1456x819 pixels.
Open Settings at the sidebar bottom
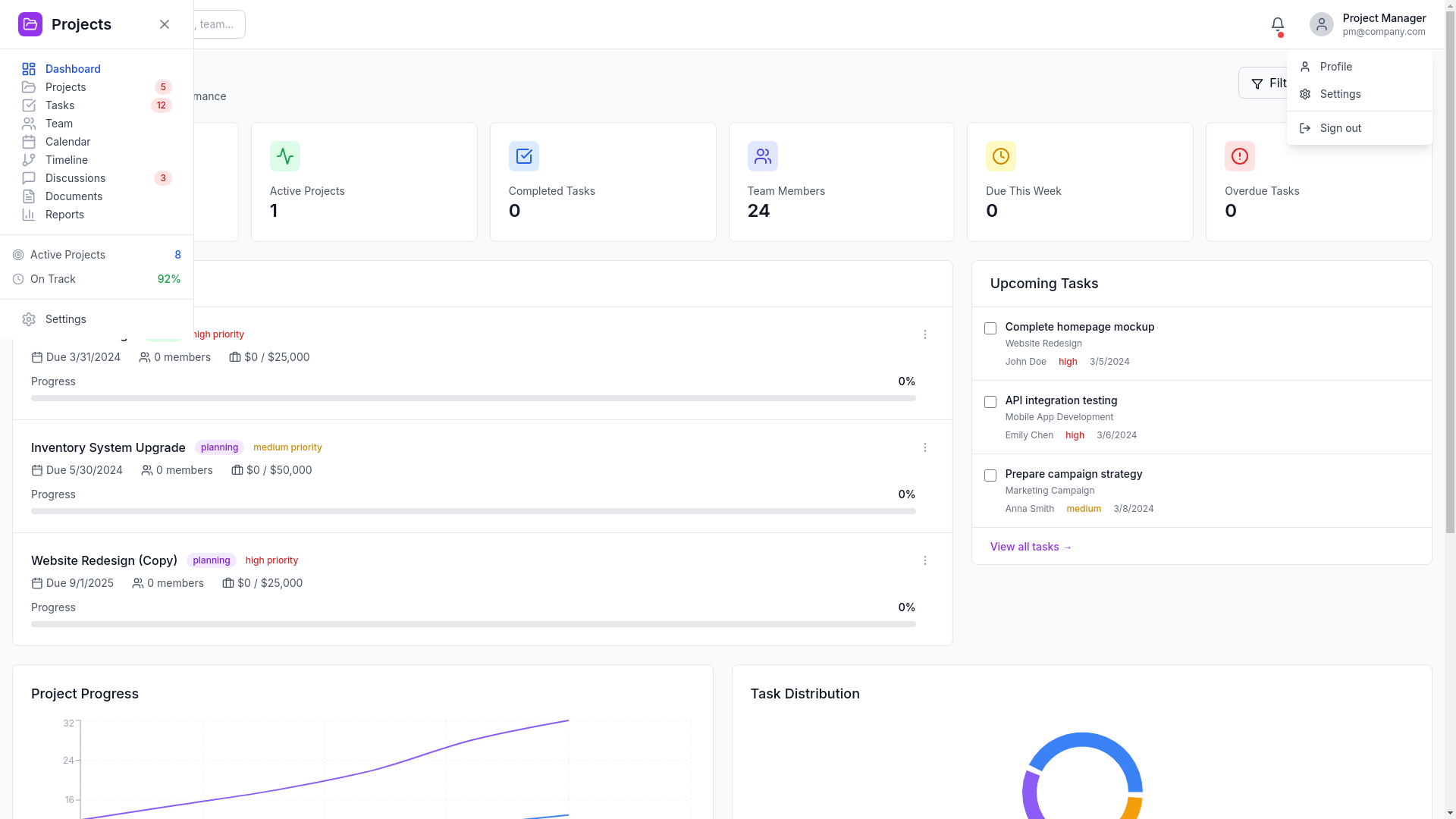[x=97, y=319]
